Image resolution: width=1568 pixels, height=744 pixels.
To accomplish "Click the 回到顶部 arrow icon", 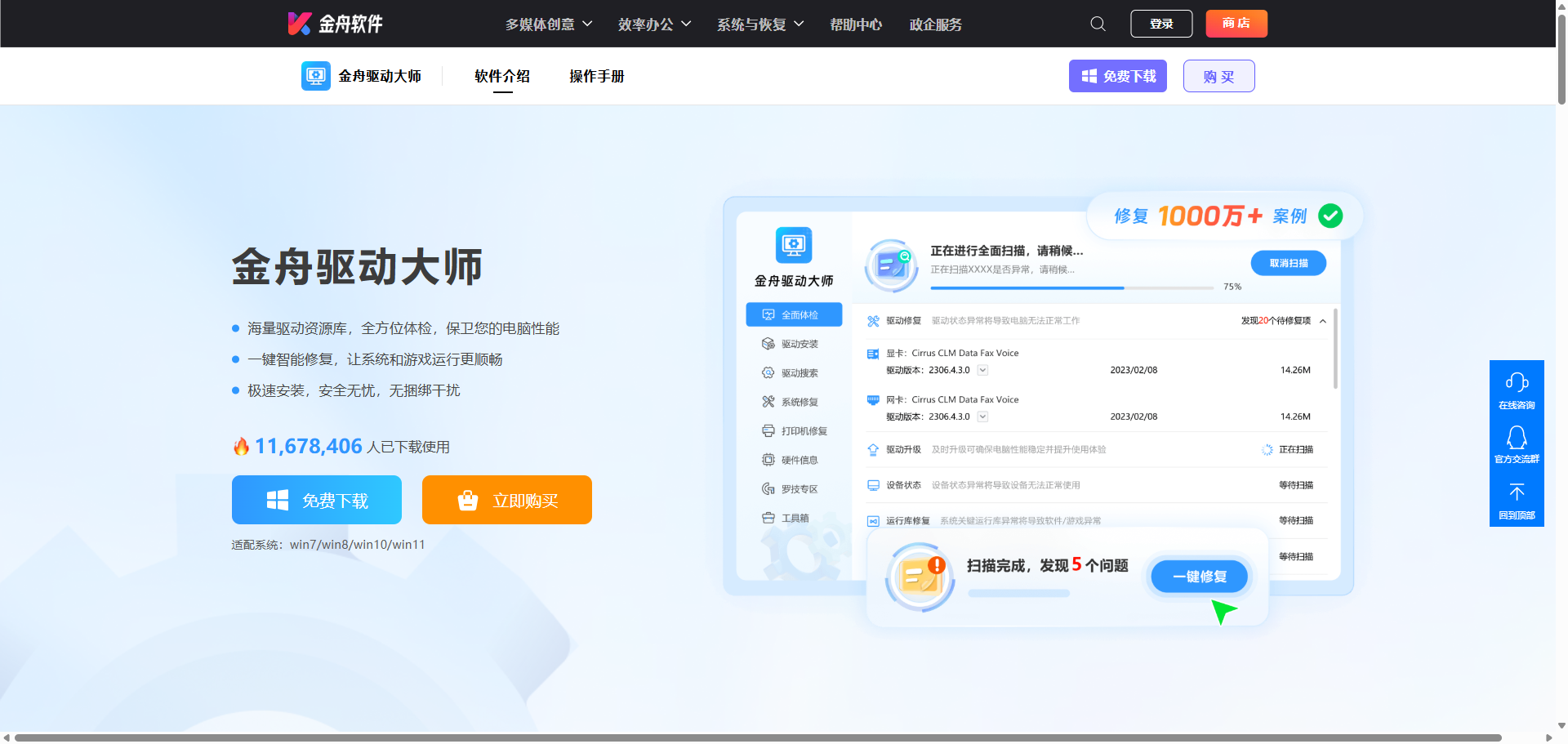I will click(x=1517, y=492).
